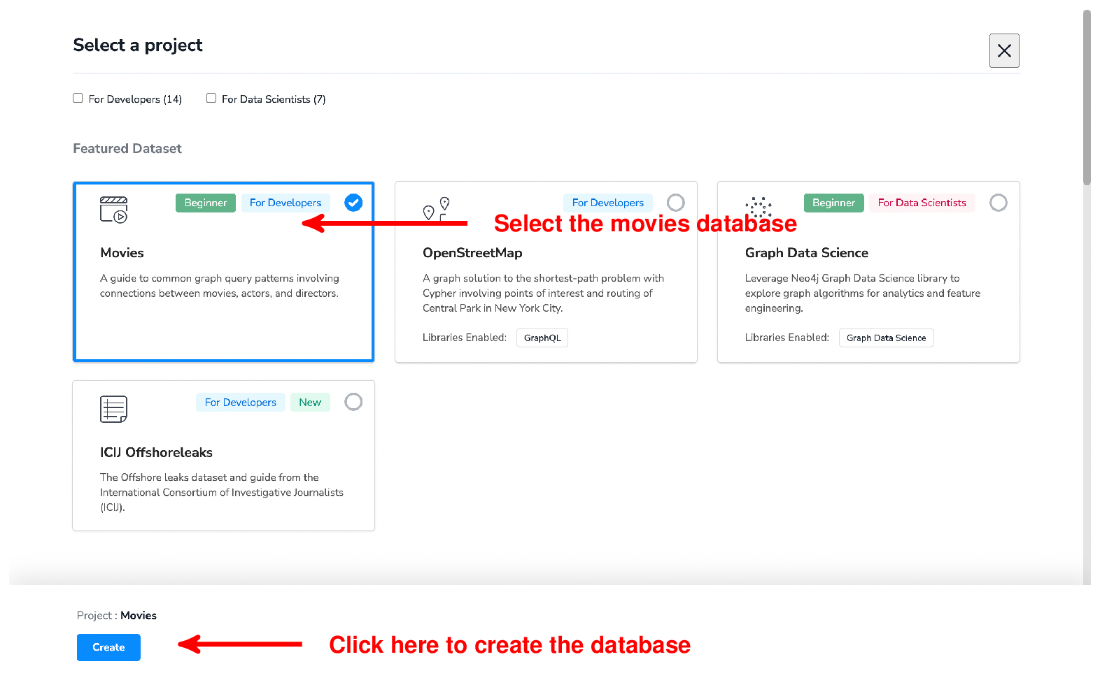Select the Movies project radio button

354,203
